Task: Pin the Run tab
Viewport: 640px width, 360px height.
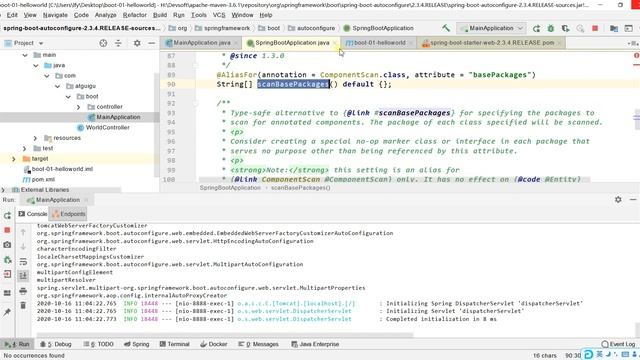Action: pos(7,312)
